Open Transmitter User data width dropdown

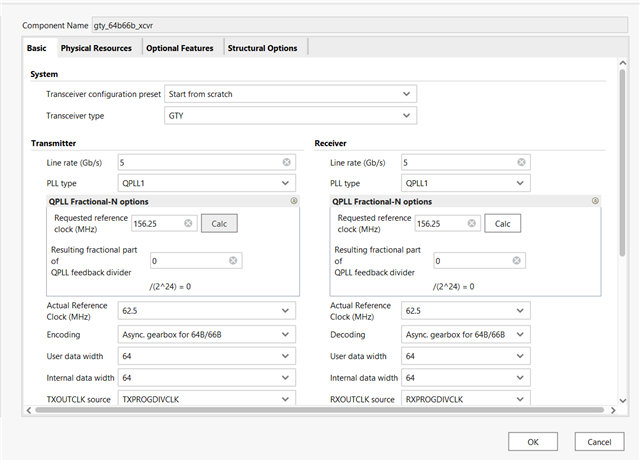coord(207,356)
